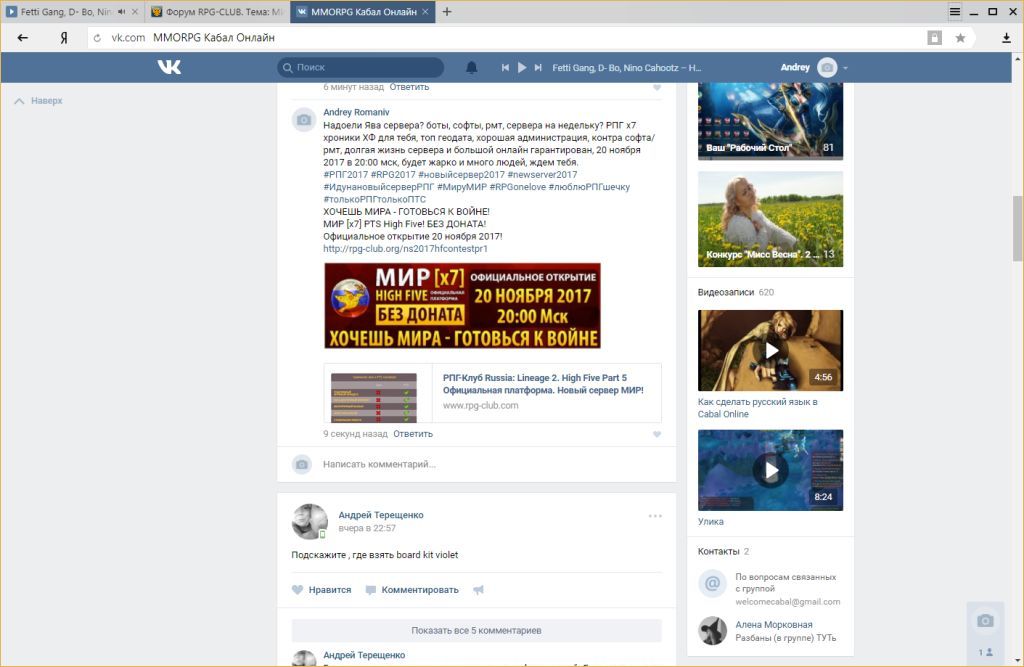Open the Улика video title
Image resolution: width=1024 pixels, height=667 pixels.
(x=711, y=521)
